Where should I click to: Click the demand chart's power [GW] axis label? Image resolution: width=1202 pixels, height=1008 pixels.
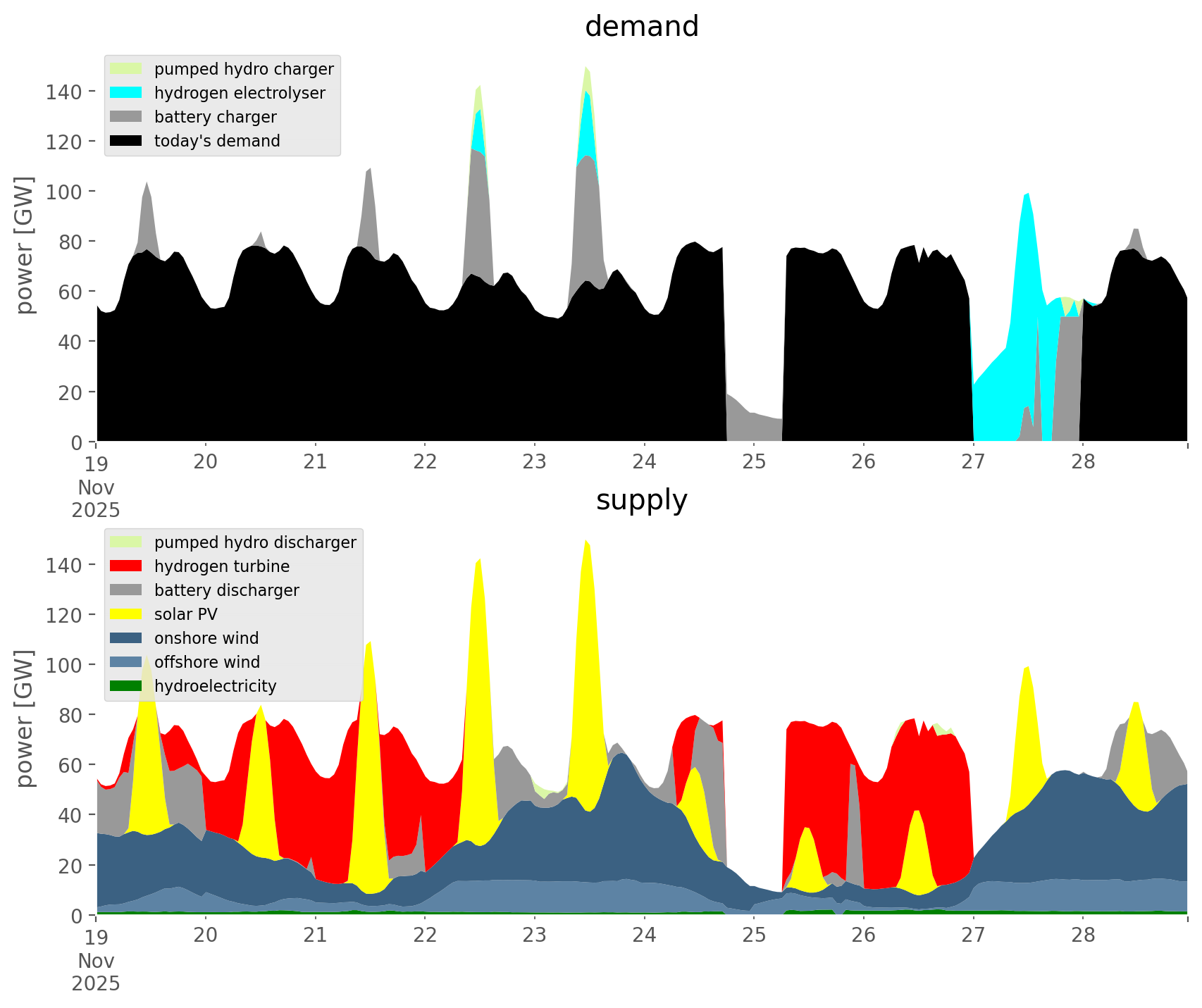(25, 245)
